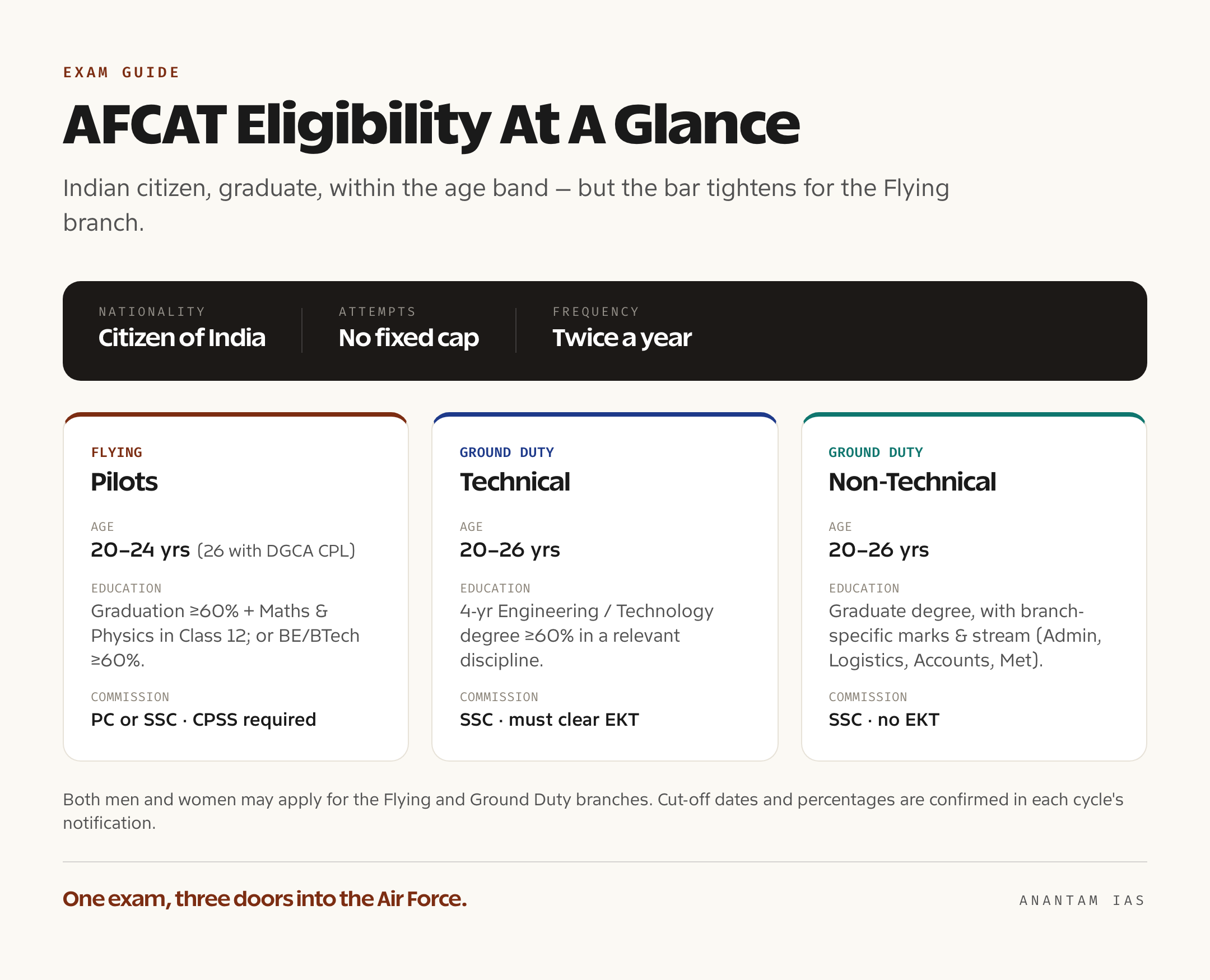
Task: Select the Both men and women footnote
Action: tap(593, 811)
